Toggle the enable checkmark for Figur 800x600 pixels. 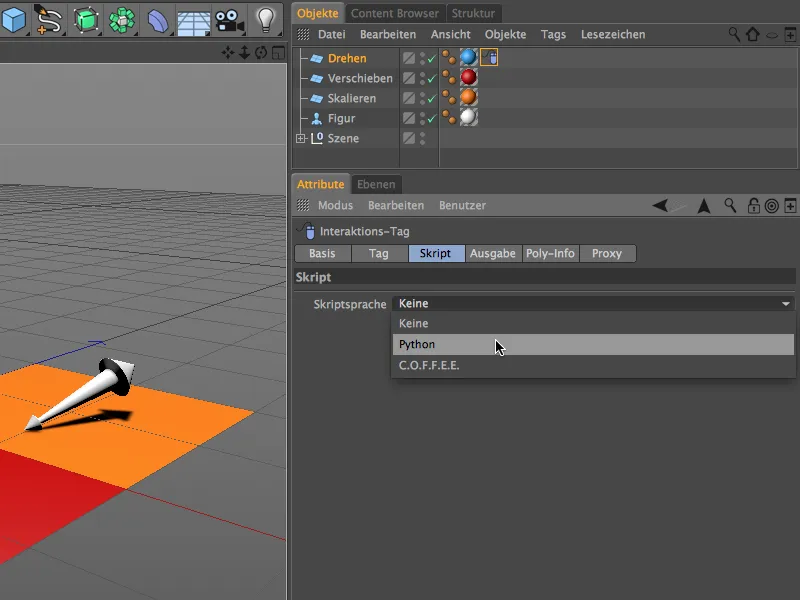click(x=432, y=118)
